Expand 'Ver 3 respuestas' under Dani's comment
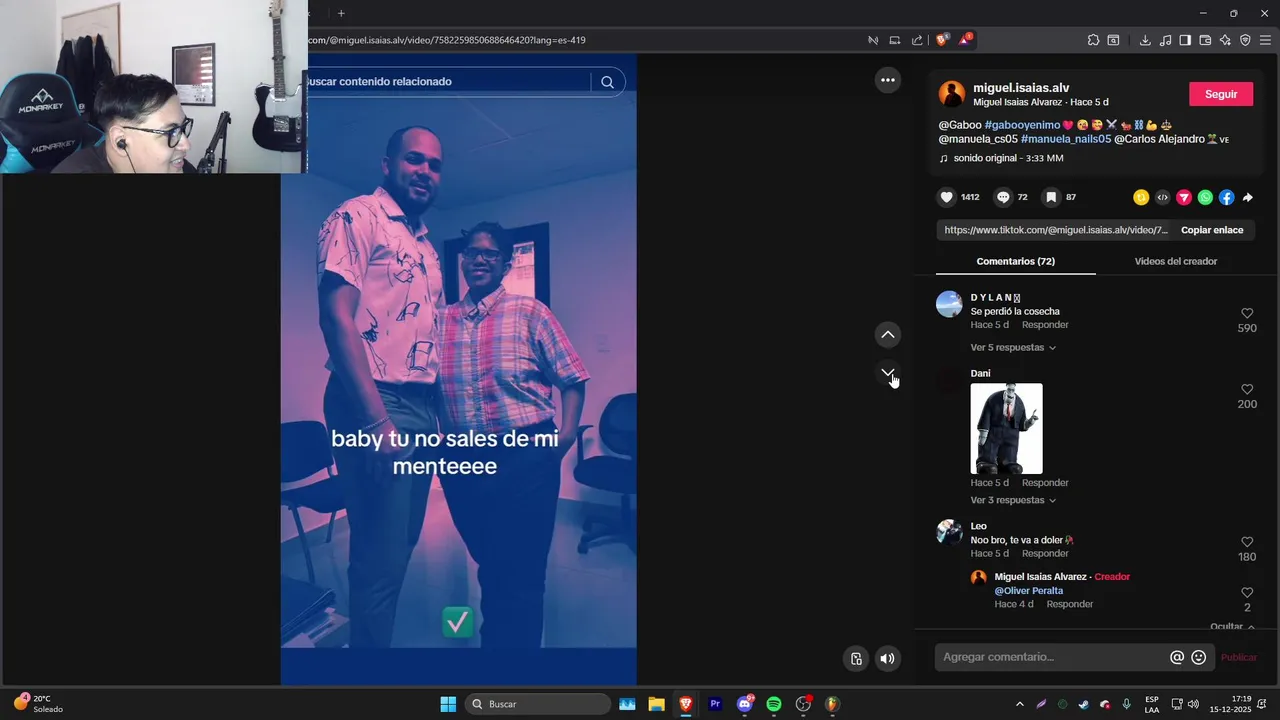This screenshot has height=720, width=1280. coord(1013,500)
